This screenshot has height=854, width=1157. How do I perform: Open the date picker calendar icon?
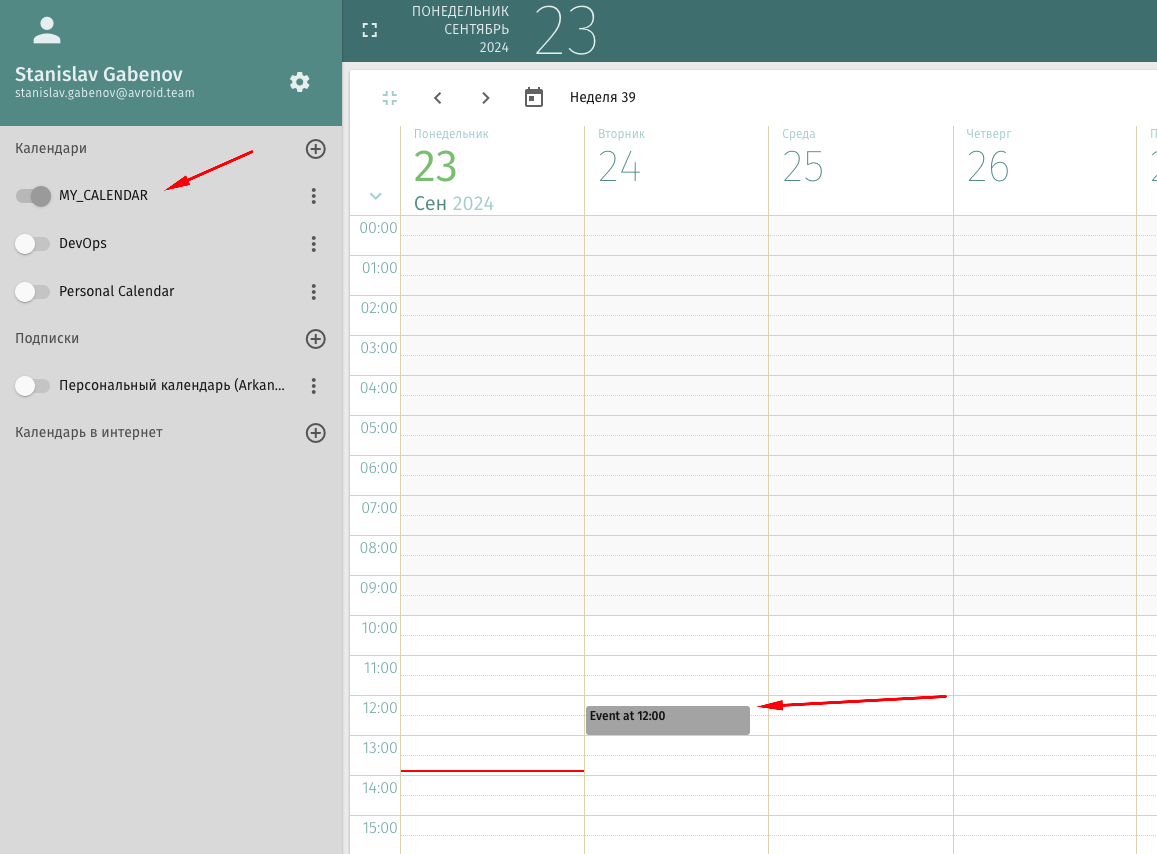coord(534,98)
